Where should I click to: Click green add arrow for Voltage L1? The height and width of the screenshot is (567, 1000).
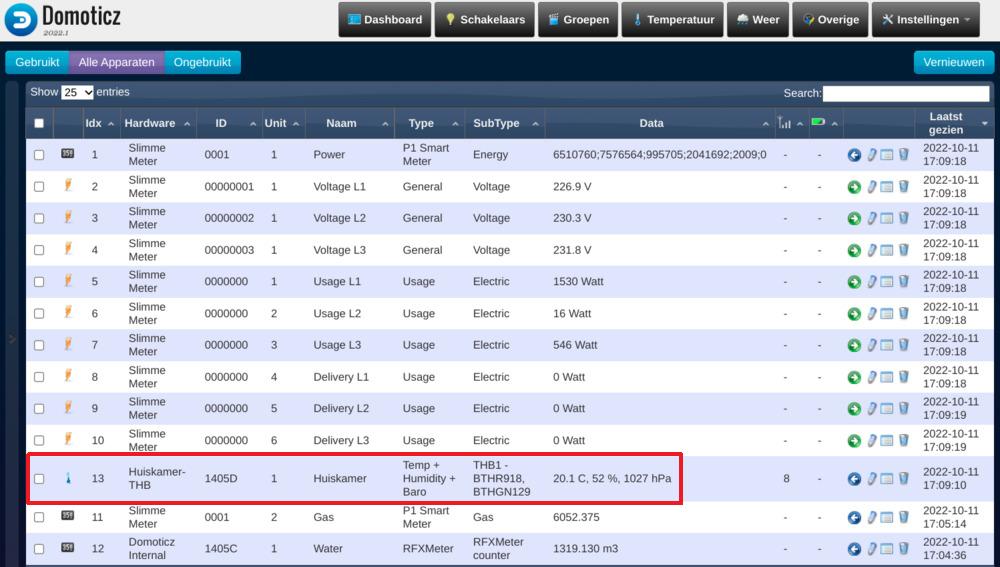pyautogui.click(x=854, y=187)
